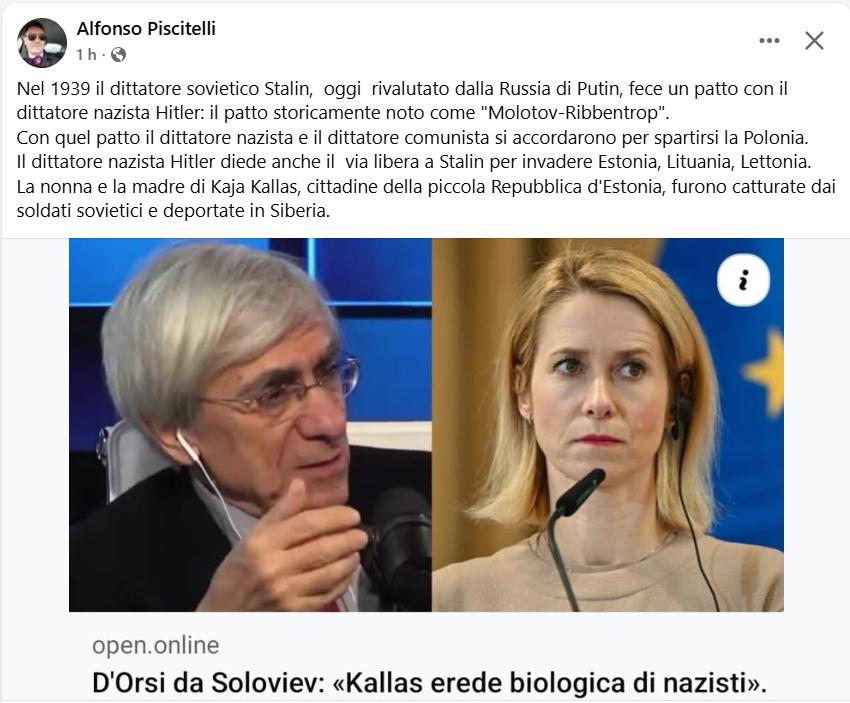This screenshot has height=703, width=850.
Task: Open the three-dots post options menu
Action: pos(769,41)
